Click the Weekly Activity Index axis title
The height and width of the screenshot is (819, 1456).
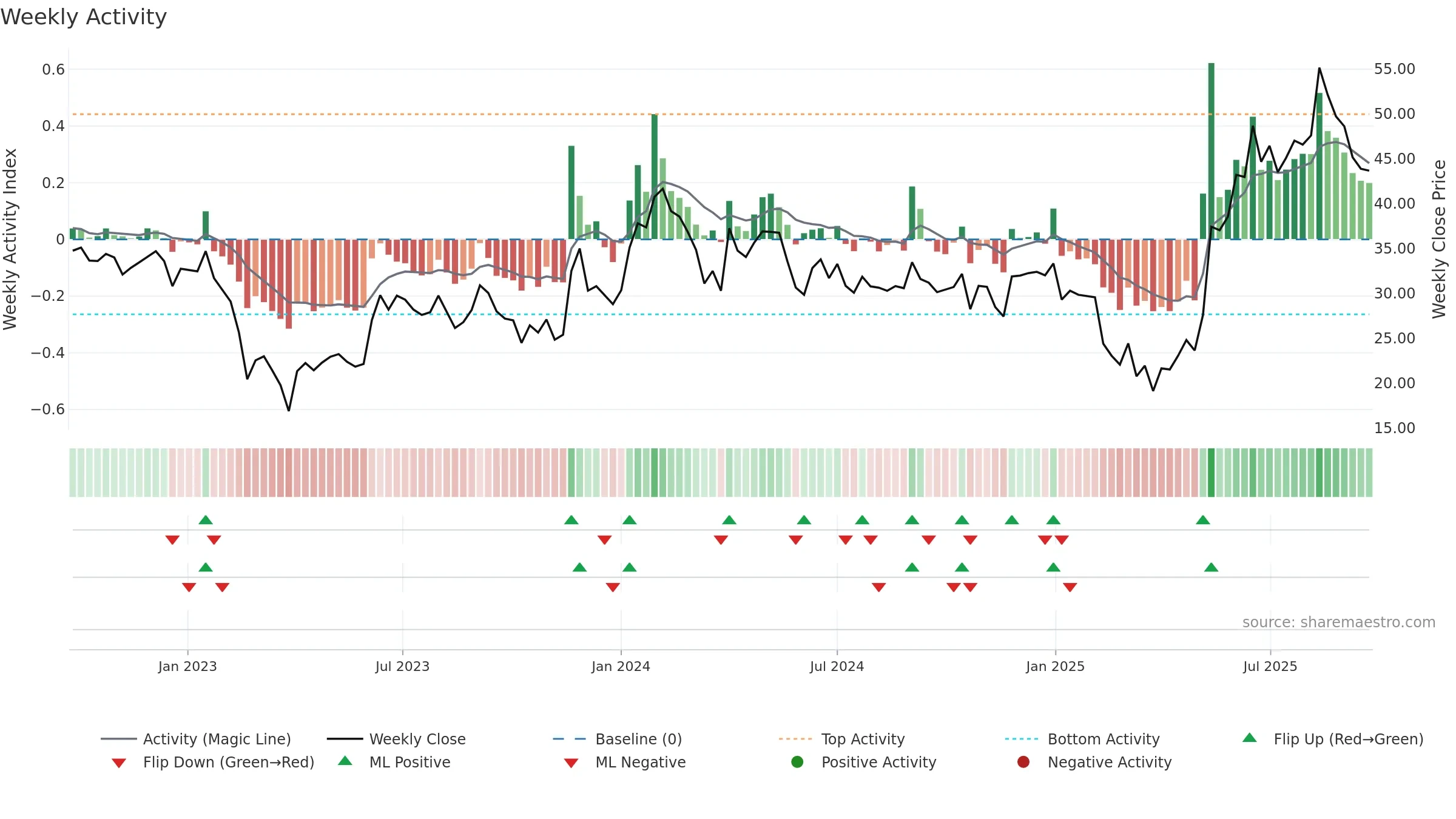(x=10, y=239)
